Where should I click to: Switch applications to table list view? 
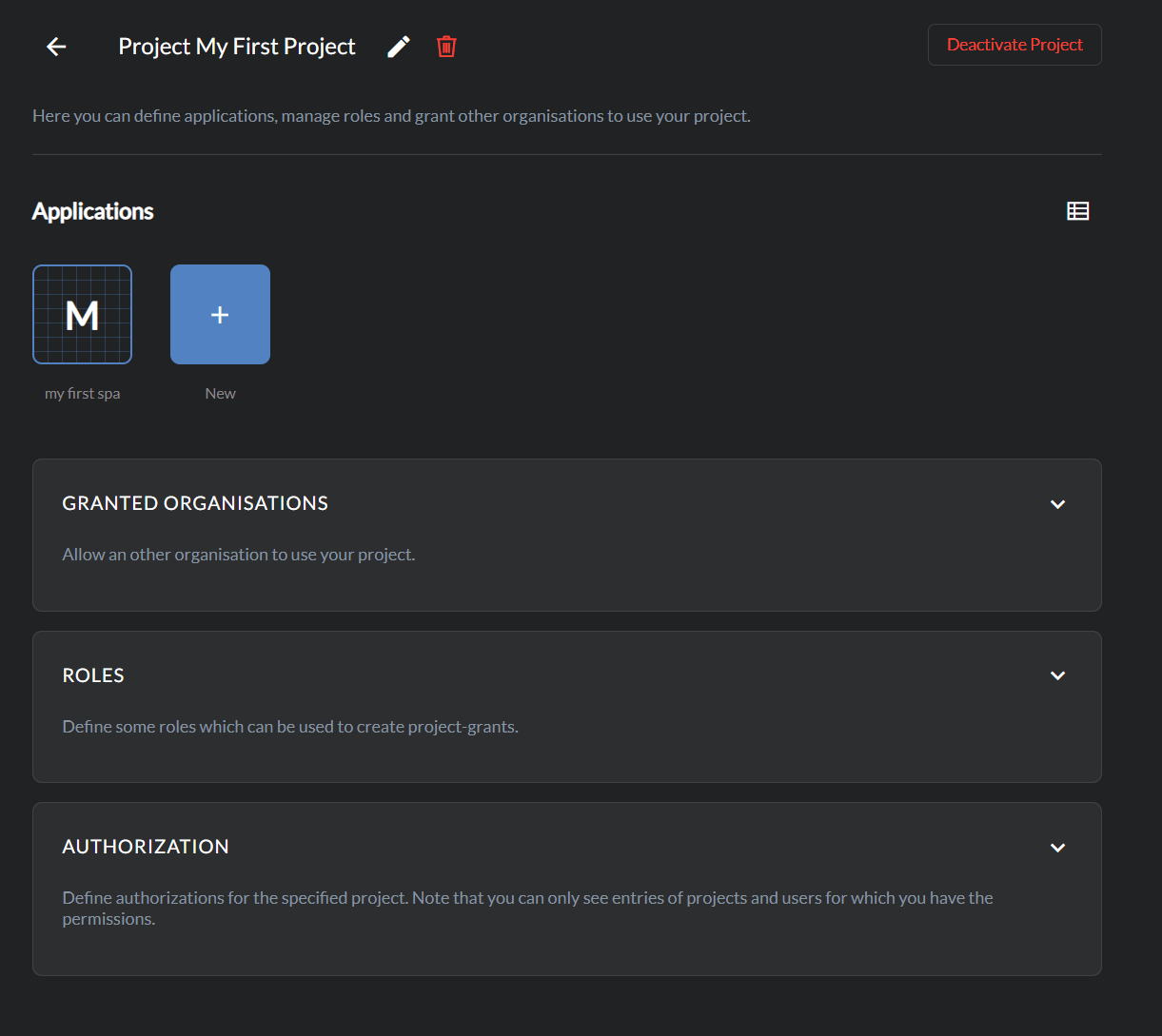coord(1077,211)
